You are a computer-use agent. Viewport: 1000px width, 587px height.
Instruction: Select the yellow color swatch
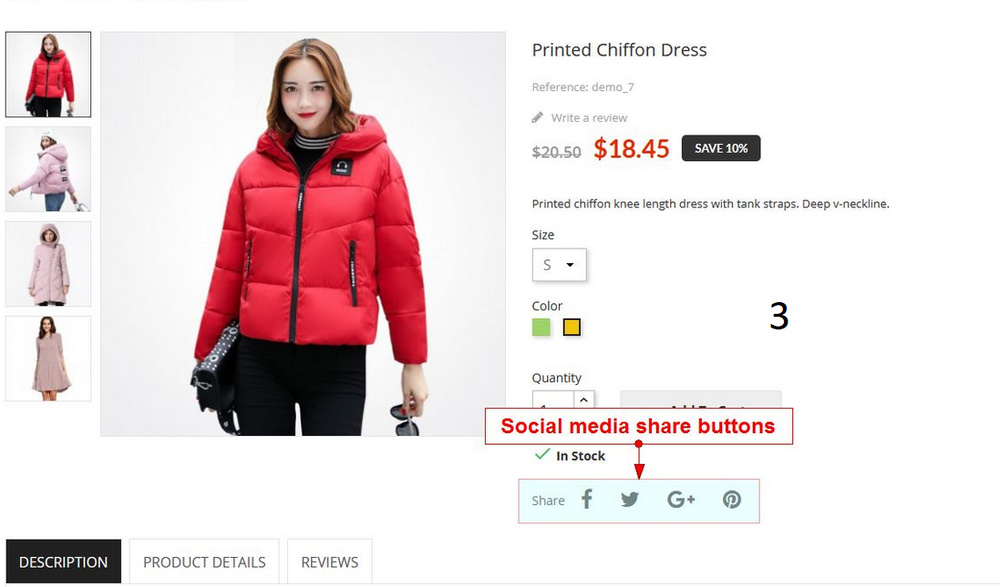(571, 327)
